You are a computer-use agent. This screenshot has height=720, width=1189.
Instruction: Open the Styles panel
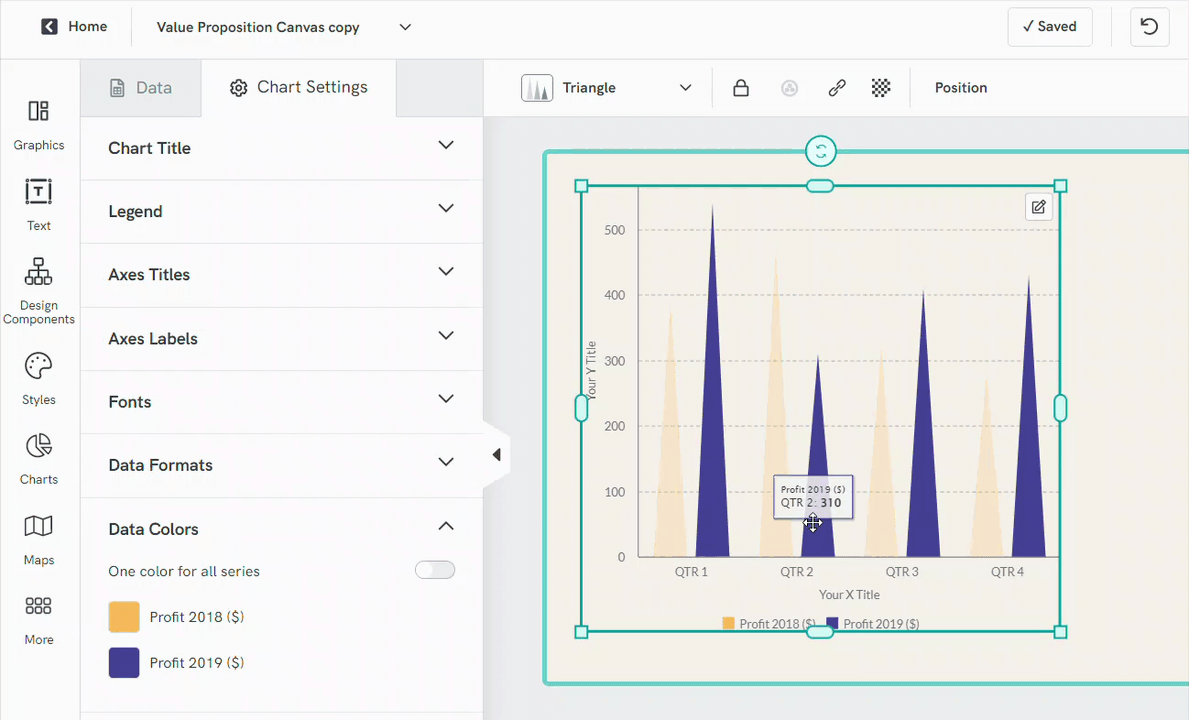pos(38,374)
